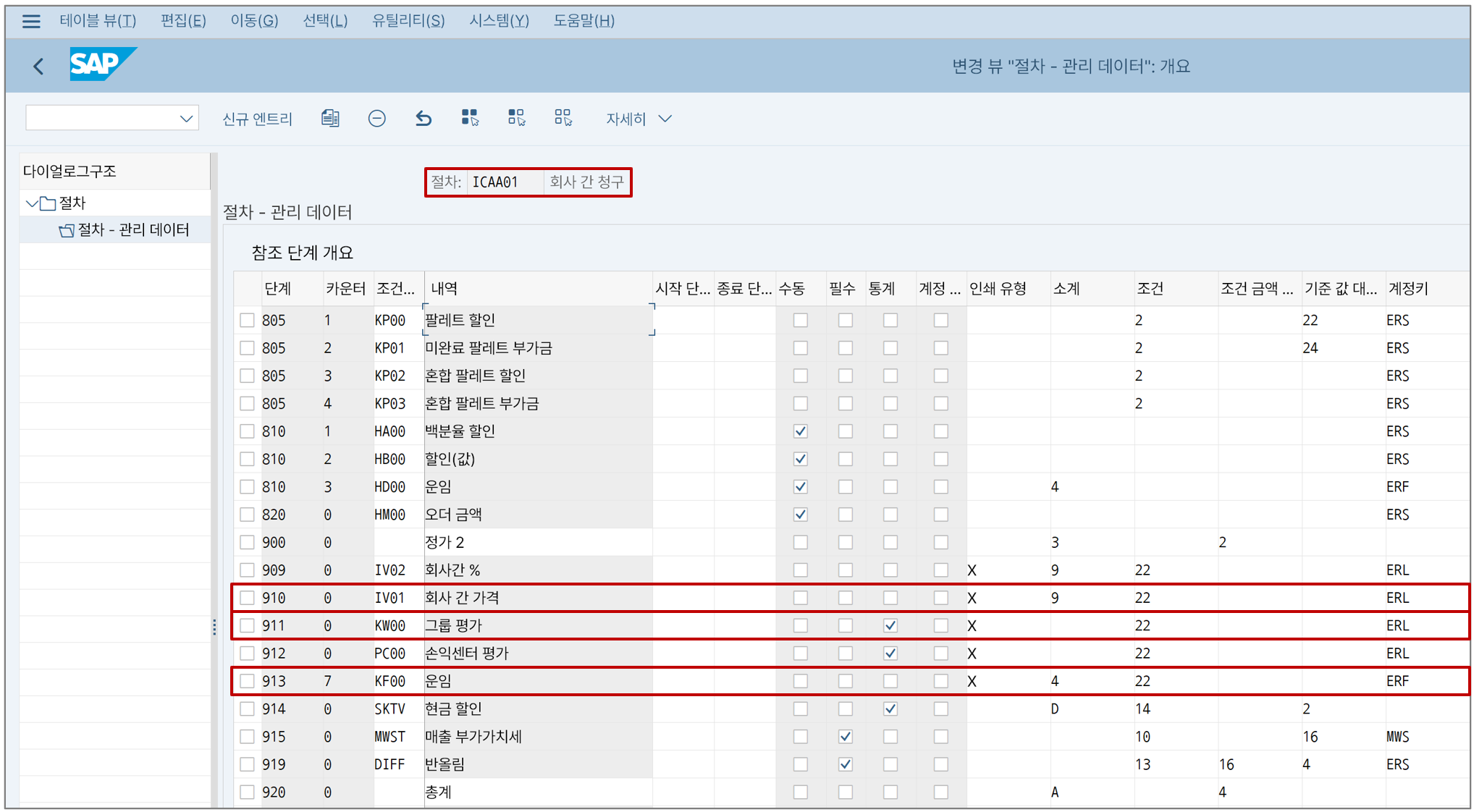1474x812 pixels.
Task: Select 절차 - 관리 데이터 tree item
Action: [133, 230]
